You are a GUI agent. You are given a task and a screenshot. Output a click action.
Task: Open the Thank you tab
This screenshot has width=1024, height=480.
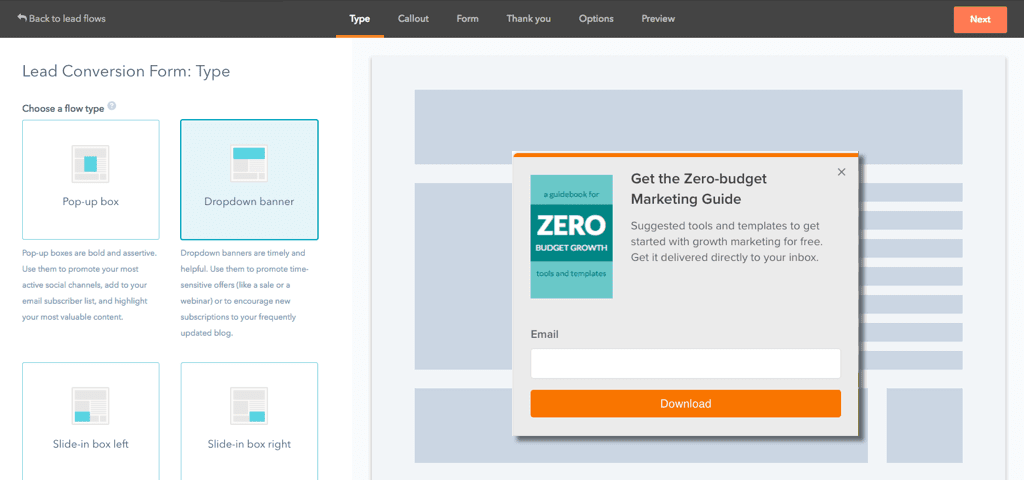tap(529, 18)
